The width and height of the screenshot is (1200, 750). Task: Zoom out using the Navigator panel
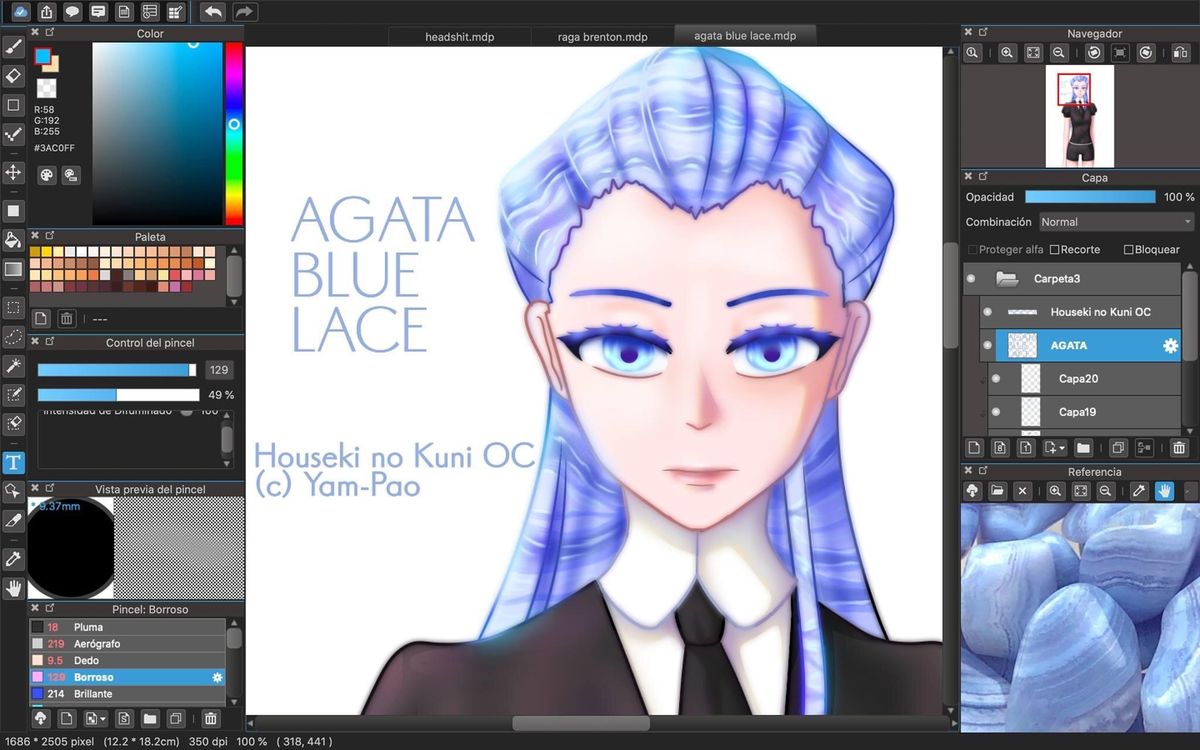click(1061, 53)
